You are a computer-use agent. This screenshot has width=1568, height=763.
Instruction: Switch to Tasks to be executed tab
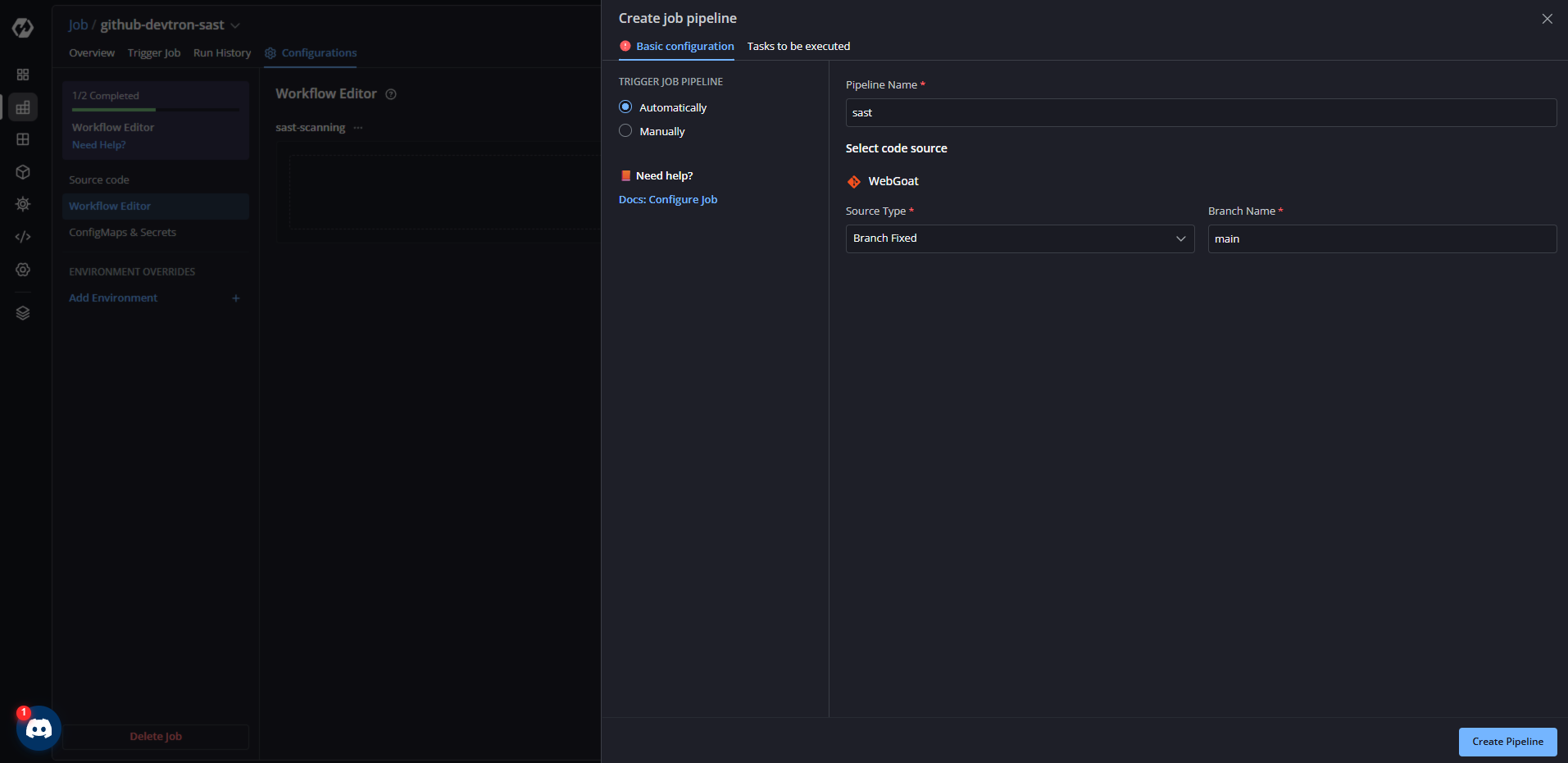798,47
